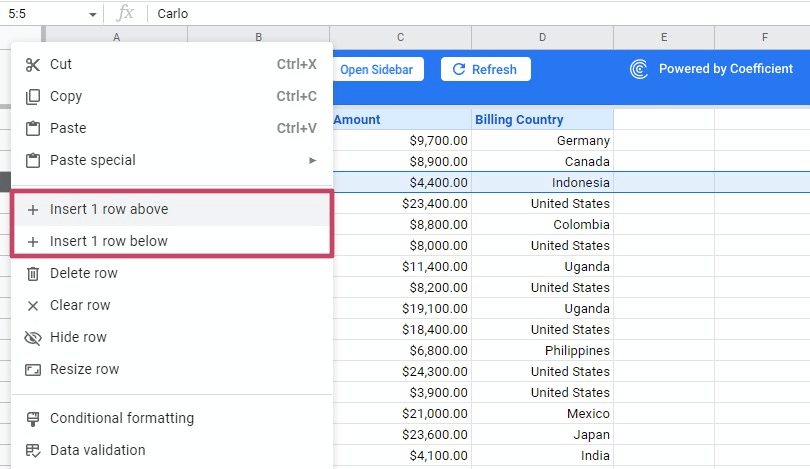
Task: Click the $9,700.00 cell
Action: (402, 140)
